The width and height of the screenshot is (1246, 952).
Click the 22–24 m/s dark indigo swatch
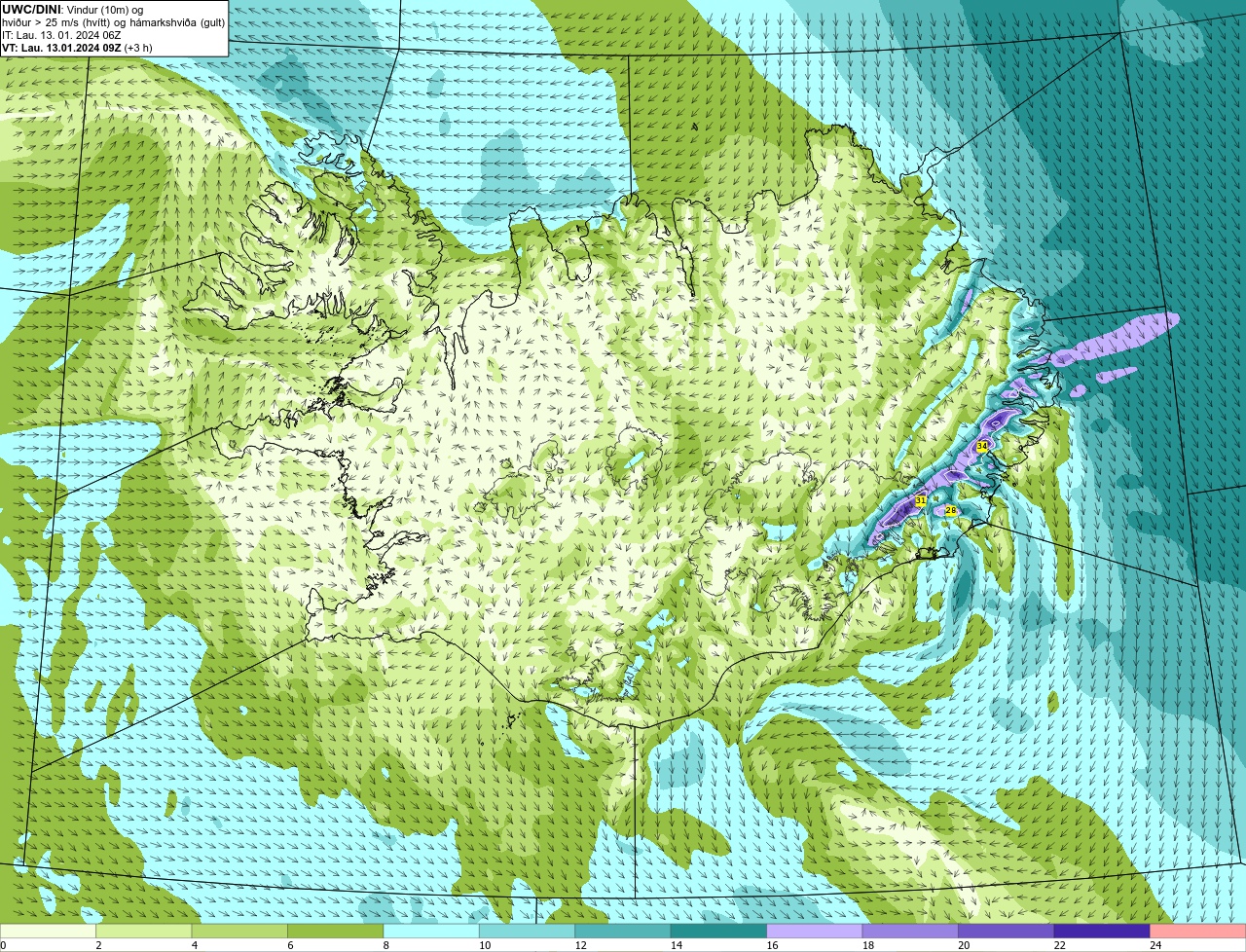[1102, 931]
